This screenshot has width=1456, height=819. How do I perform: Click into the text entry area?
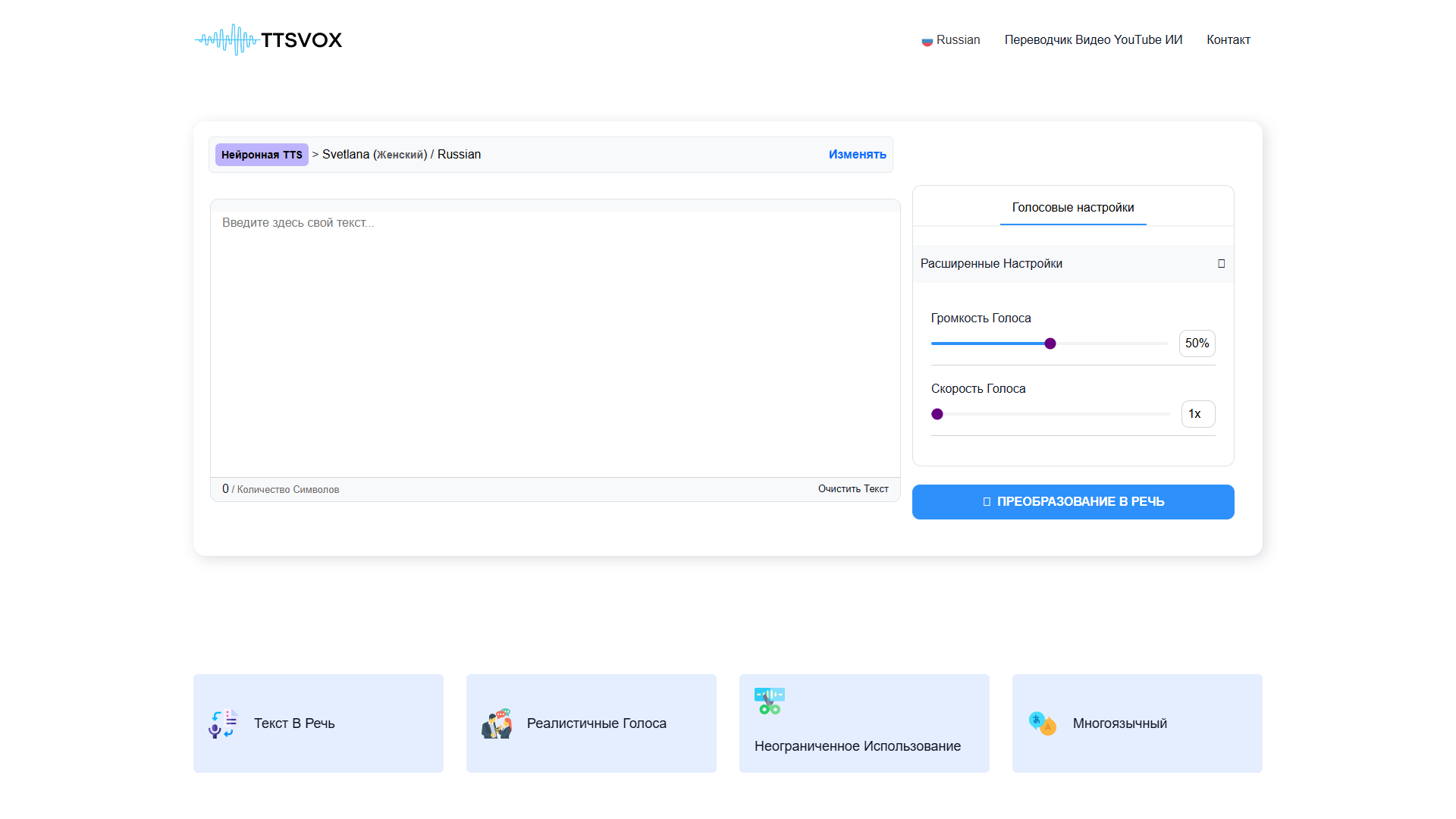[x=555, y=344]
